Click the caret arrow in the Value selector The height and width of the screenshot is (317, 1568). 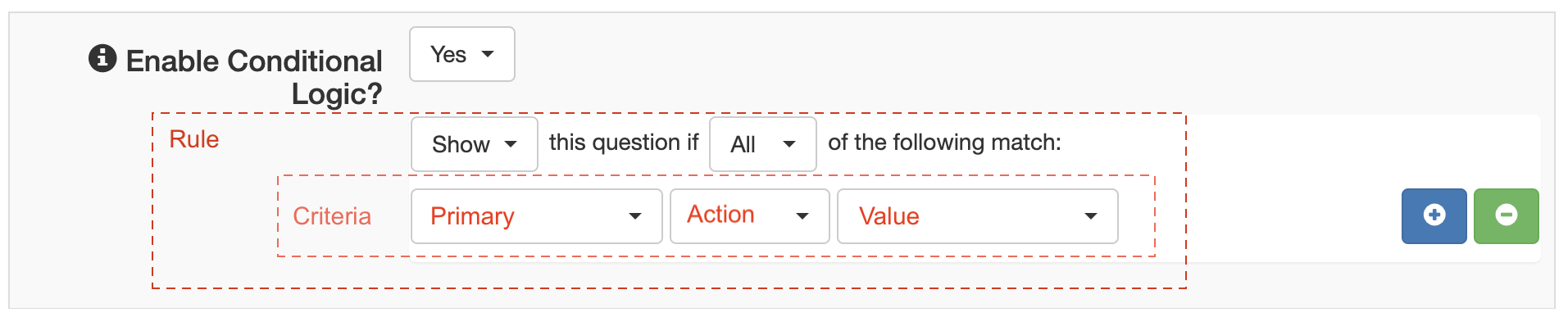(1091, 216)
